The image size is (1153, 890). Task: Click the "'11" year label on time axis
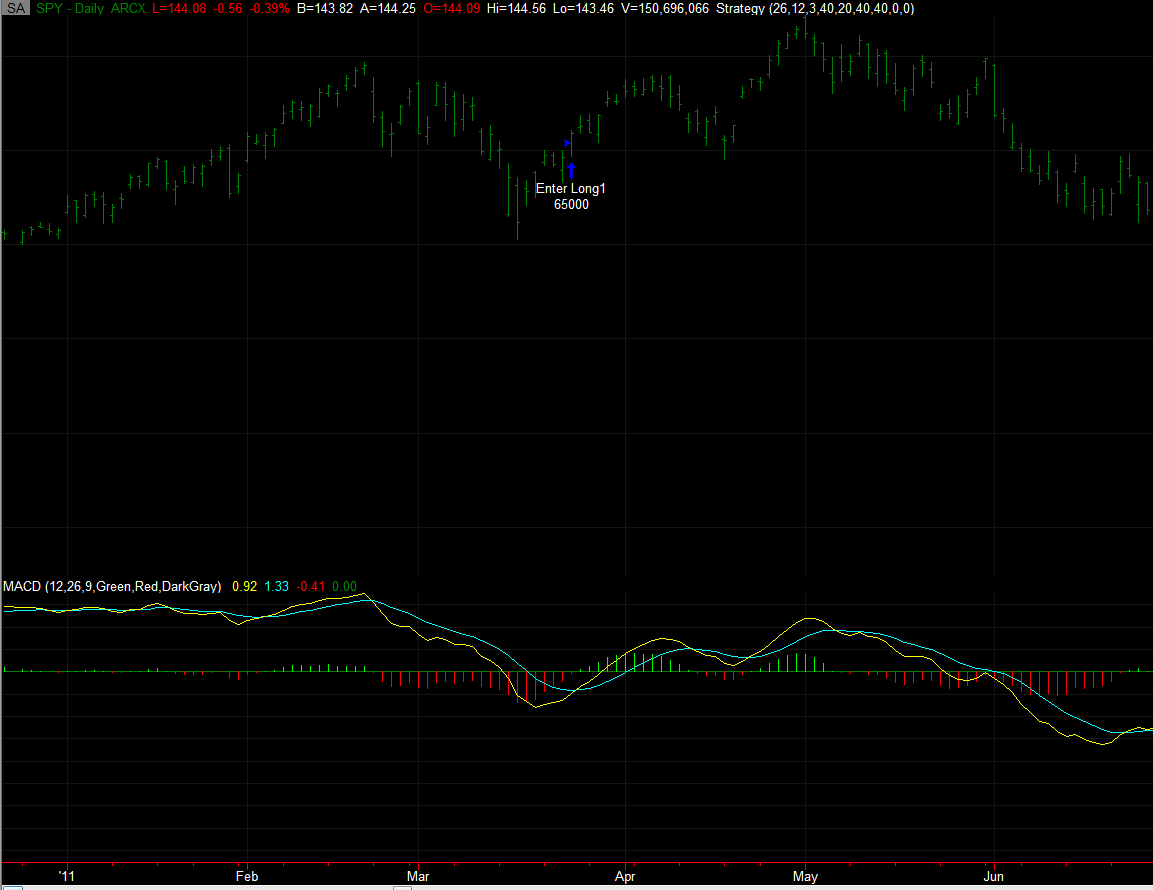(67, 876)
